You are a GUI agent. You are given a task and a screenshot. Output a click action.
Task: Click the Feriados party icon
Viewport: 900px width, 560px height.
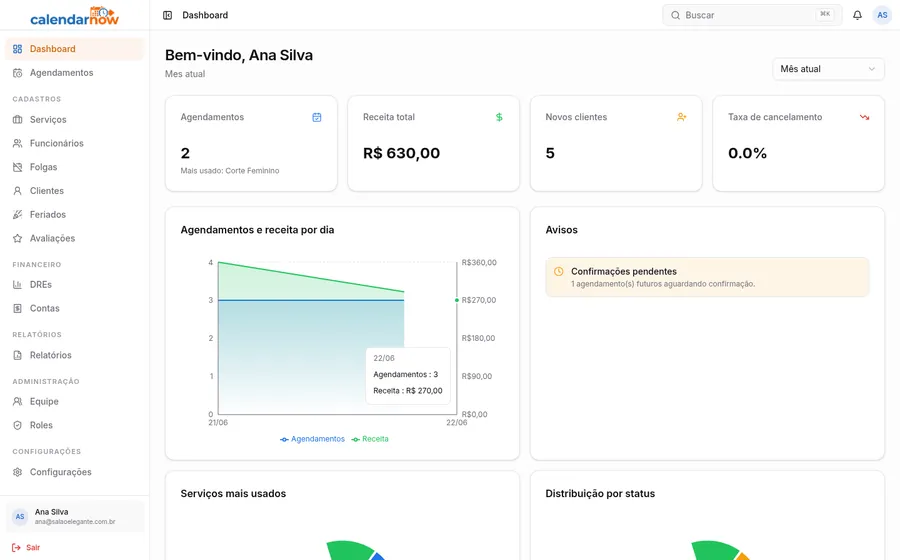18,215
